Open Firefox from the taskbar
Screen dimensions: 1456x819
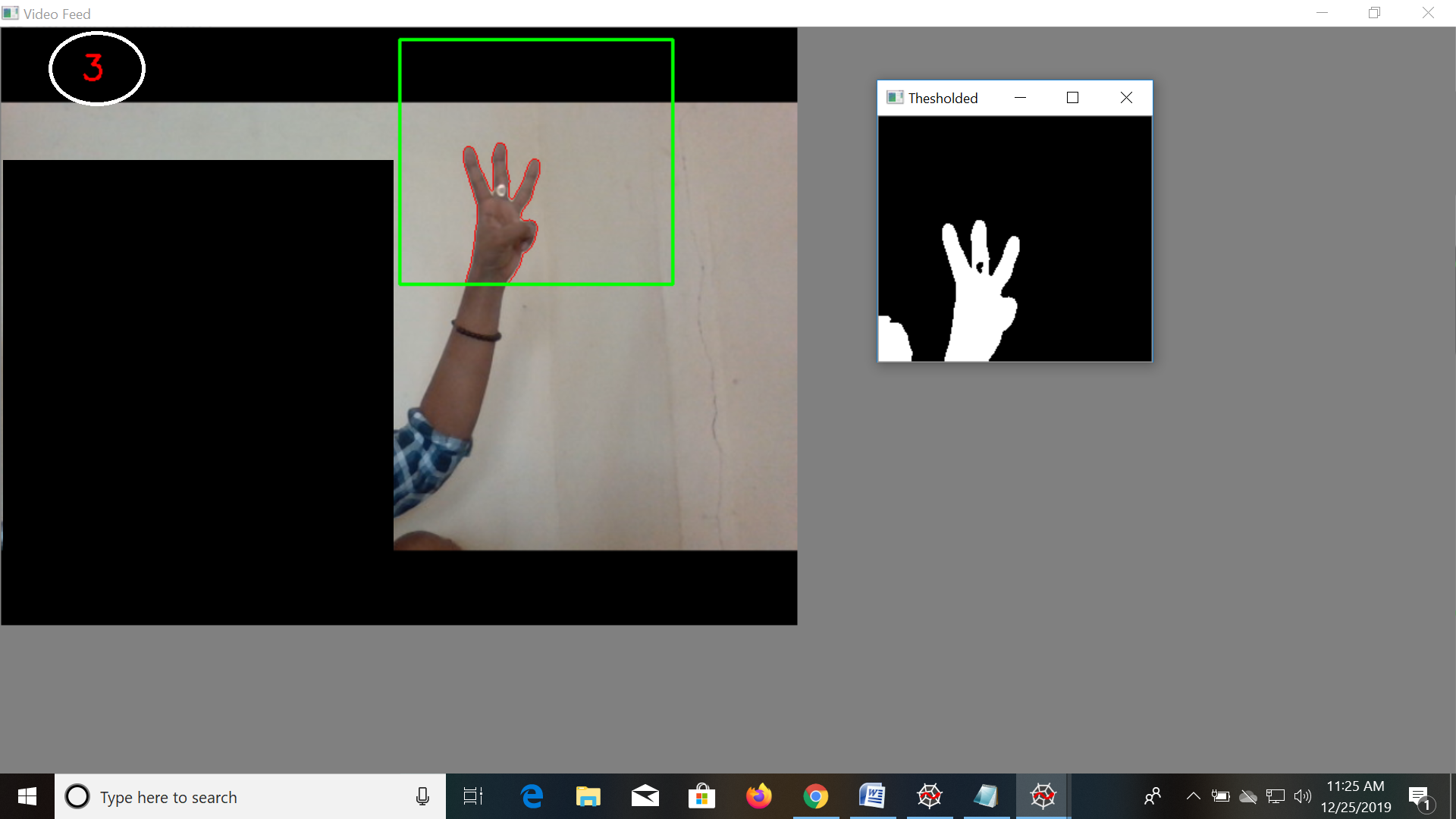758,796
